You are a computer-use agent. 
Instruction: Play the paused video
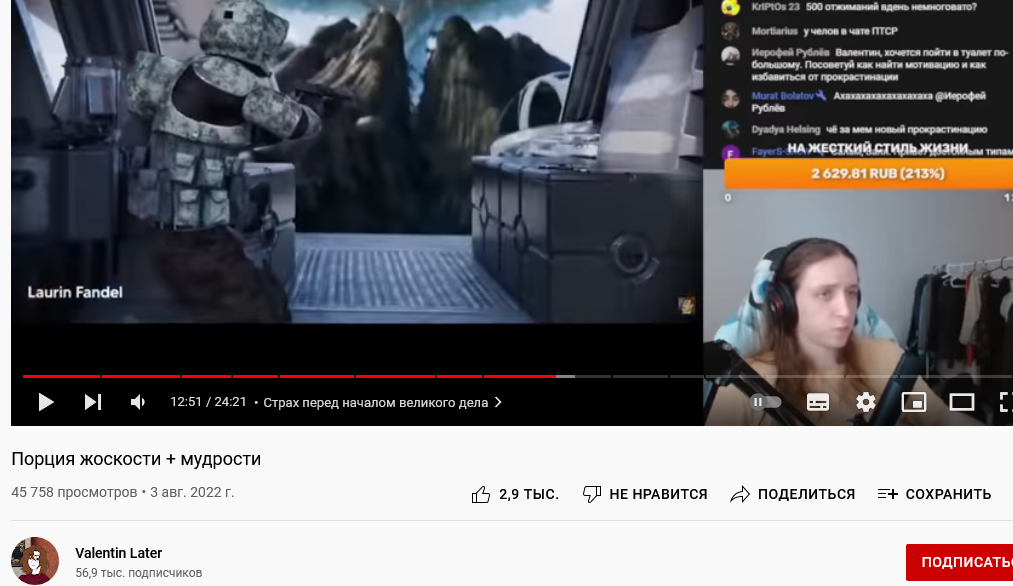45,403
